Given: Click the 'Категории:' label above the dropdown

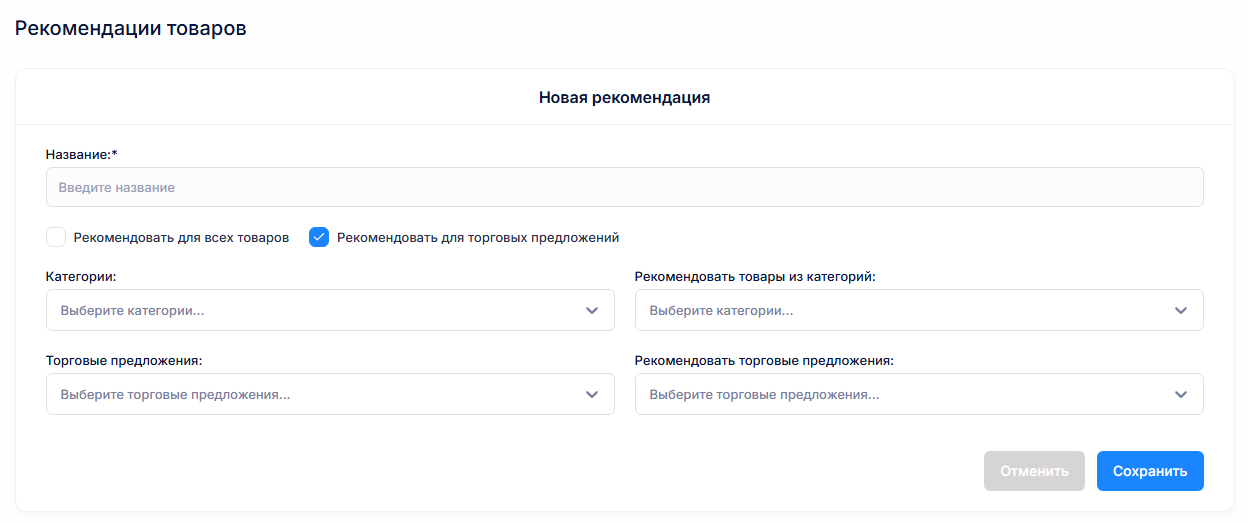Looking at the screenshot, I should tap(81, 276).
